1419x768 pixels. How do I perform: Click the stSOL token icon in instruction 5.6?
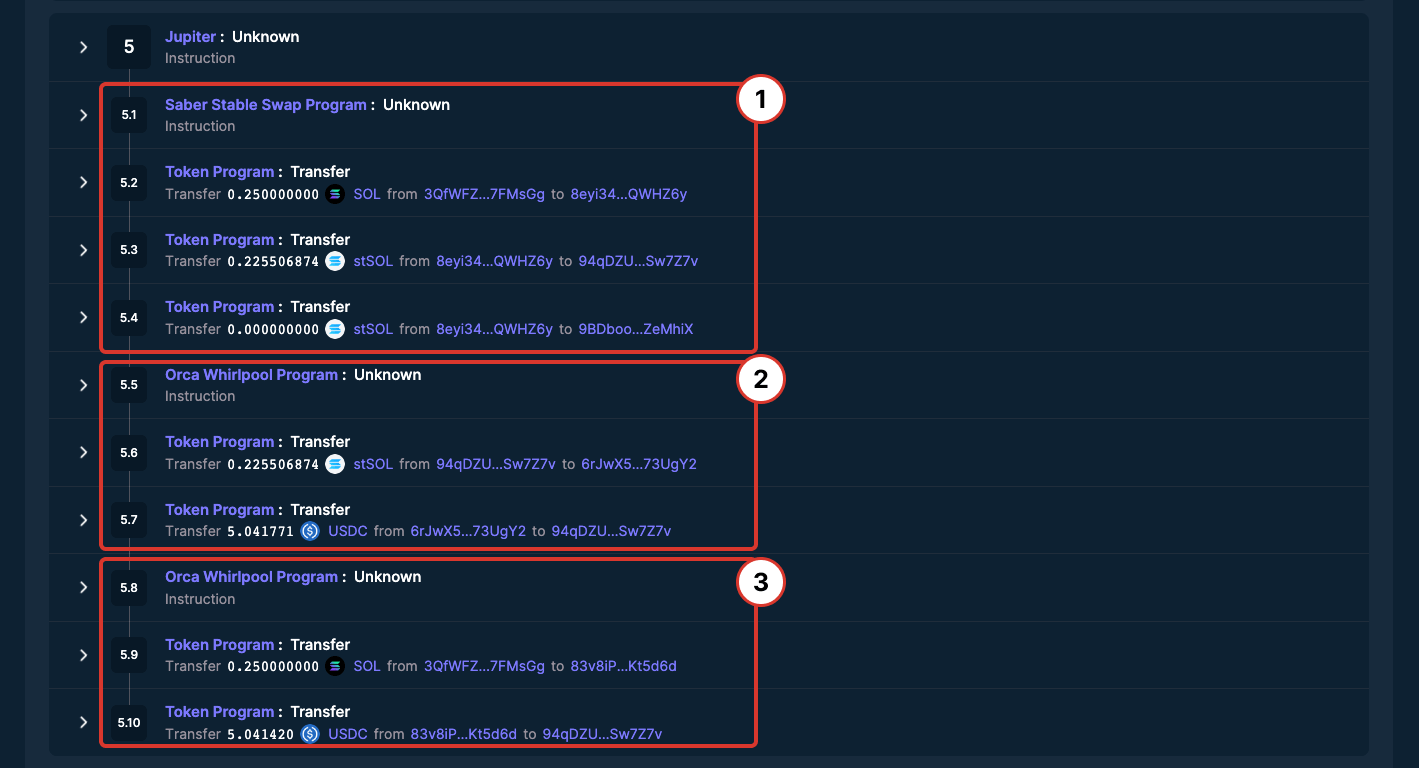(335, 464)
